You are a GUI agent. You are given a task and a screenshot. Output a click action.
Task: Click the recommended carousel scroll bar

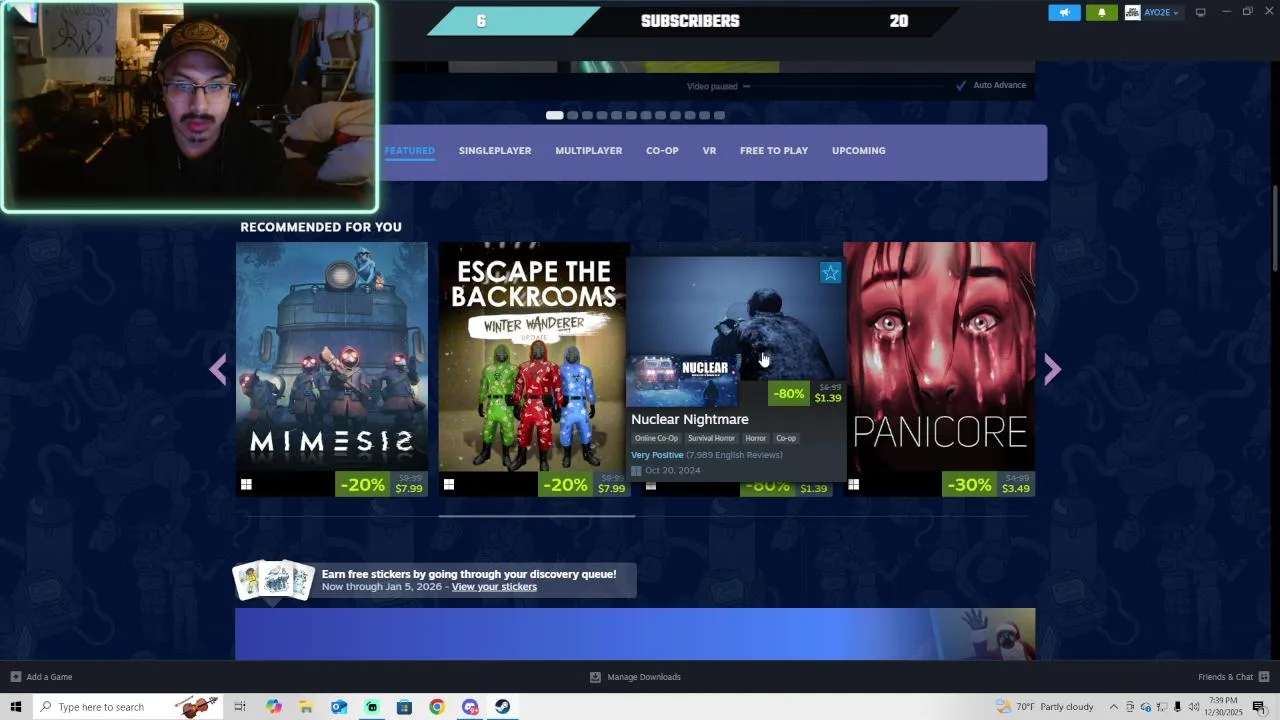click(x=536, y=516)
